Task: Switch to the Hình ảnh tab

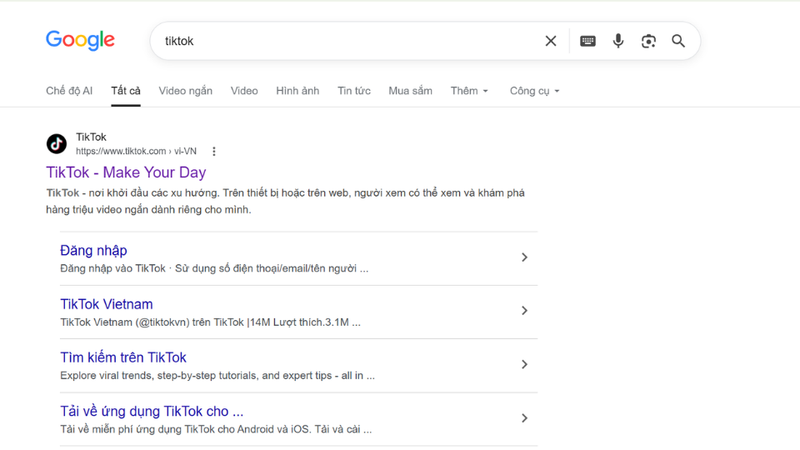Action: pyautogui.click(x=297, y=91)
